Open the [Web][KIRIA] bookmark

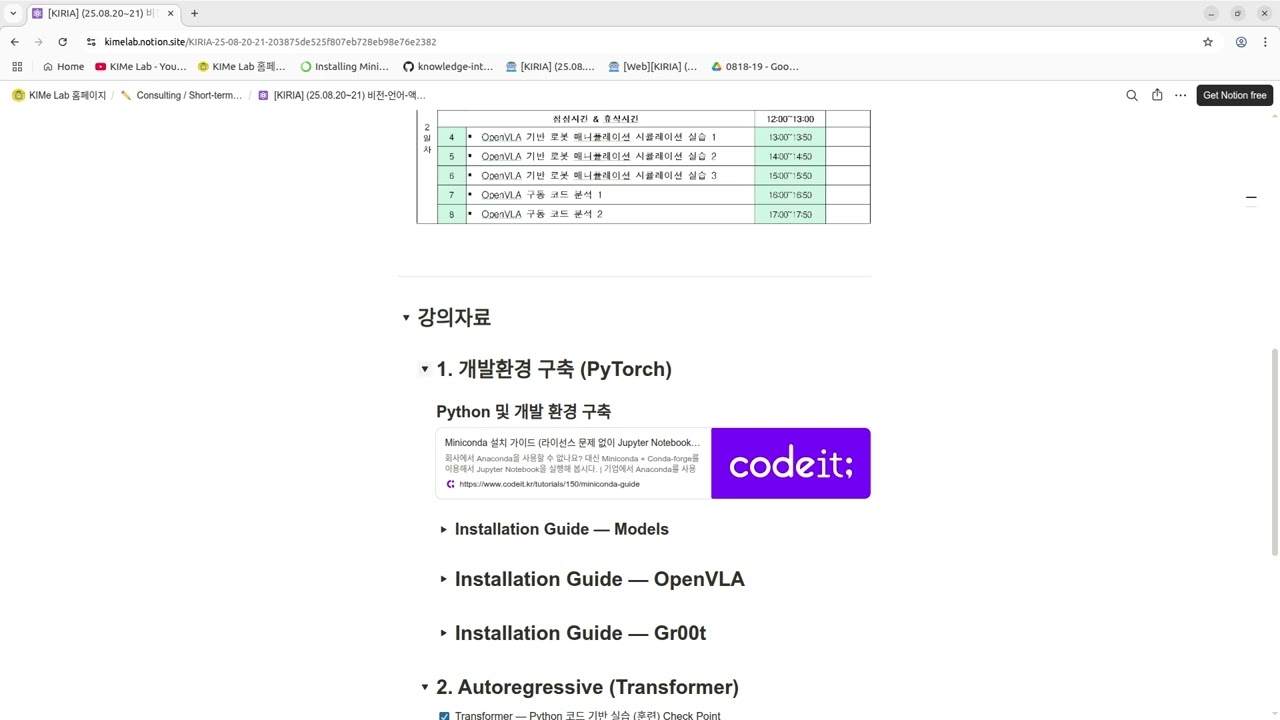[652, 67]
